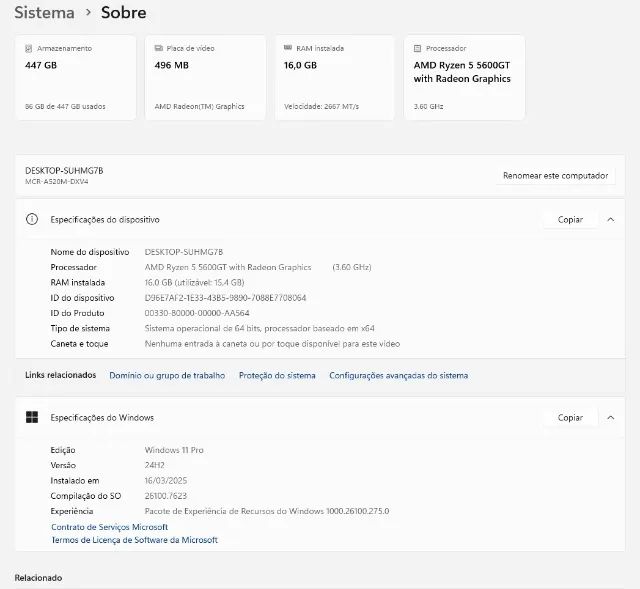The width and height of the screenshot is (640, 589).
Task: Open the 496 MB video card tile
Action: click(205, 78)
